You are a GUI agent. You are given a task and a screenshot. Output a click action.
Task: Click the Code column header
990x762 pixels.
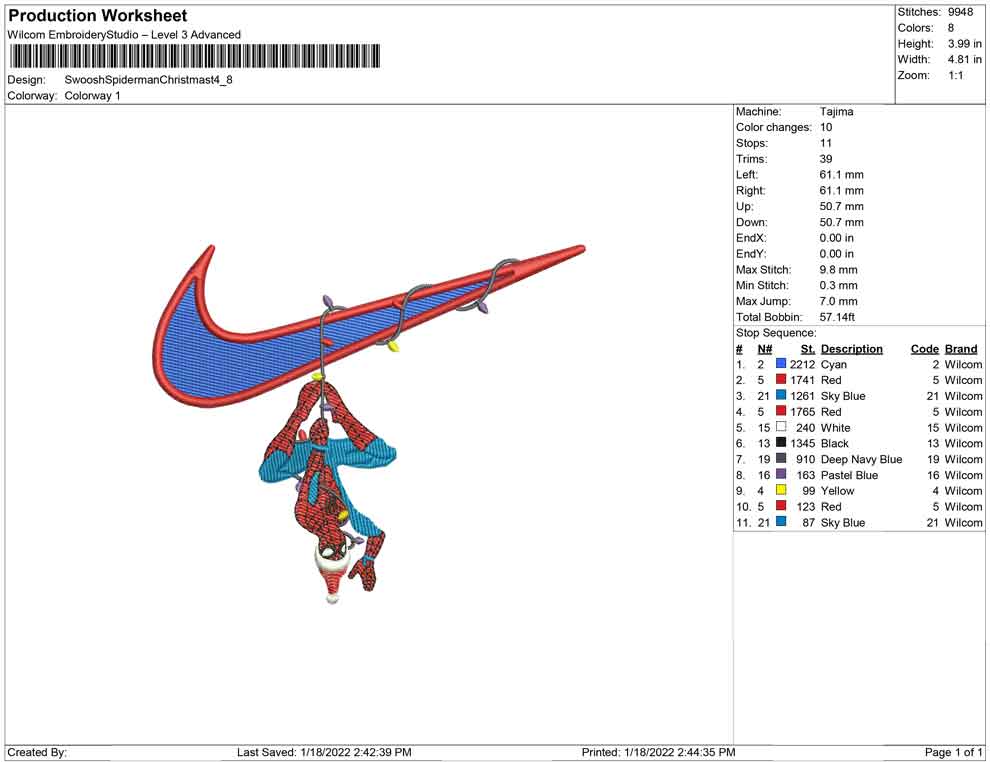tap(924, 349)
